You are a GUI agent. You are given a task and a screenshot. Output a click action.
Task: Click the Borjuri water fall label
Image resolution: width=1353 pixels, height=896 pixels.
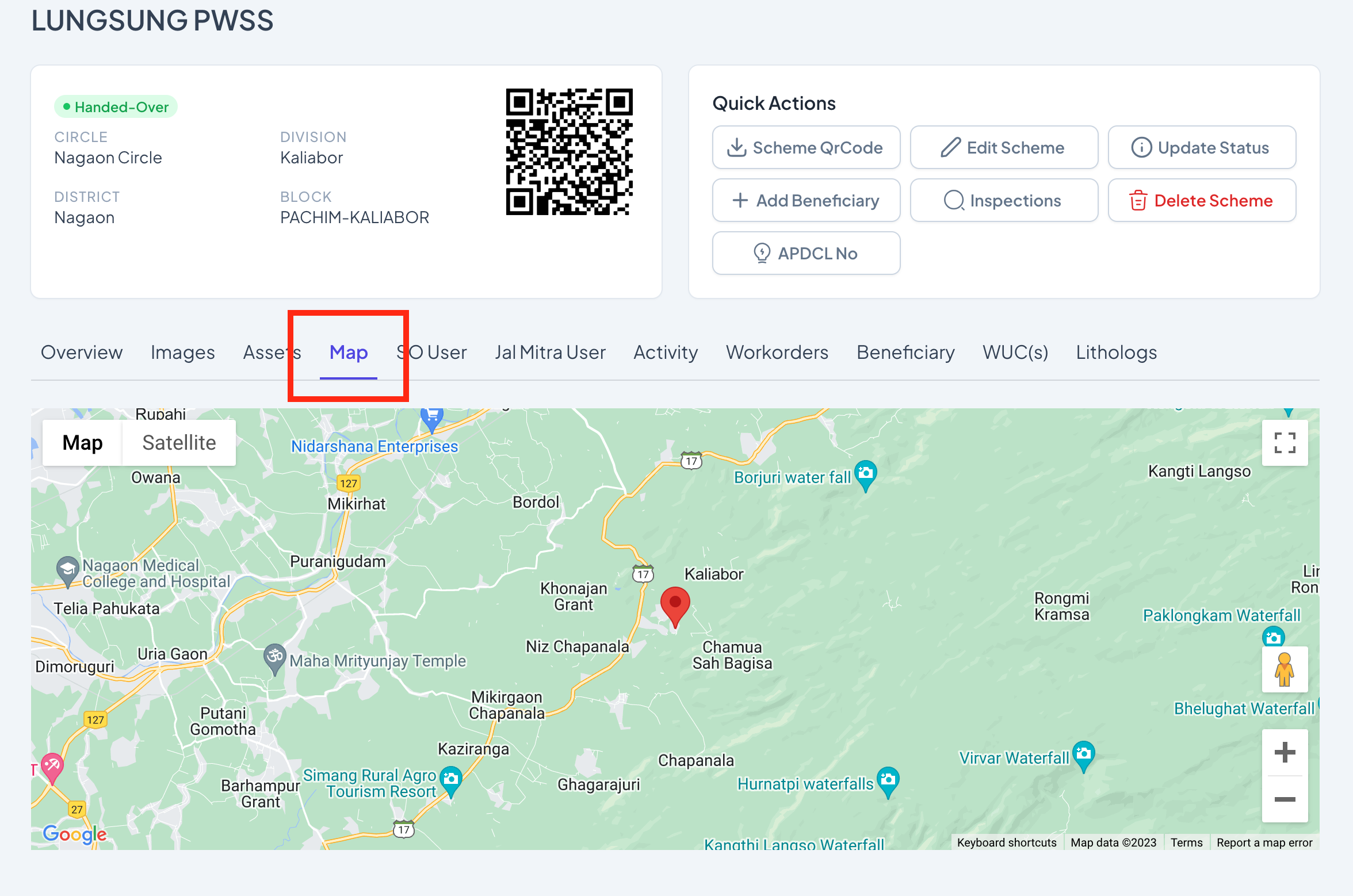[792, 477]
